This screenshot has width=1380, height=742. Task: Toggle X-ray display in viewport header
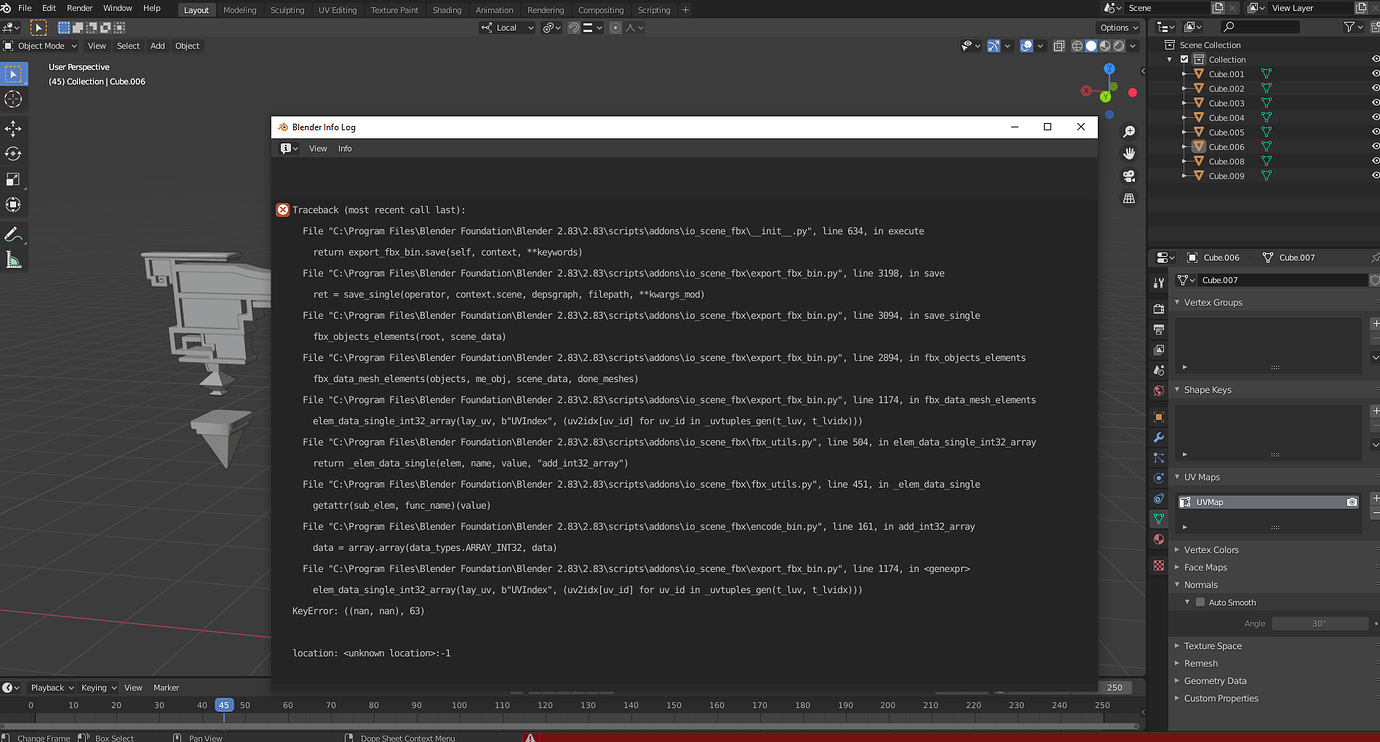click(x=1058, y=46)
